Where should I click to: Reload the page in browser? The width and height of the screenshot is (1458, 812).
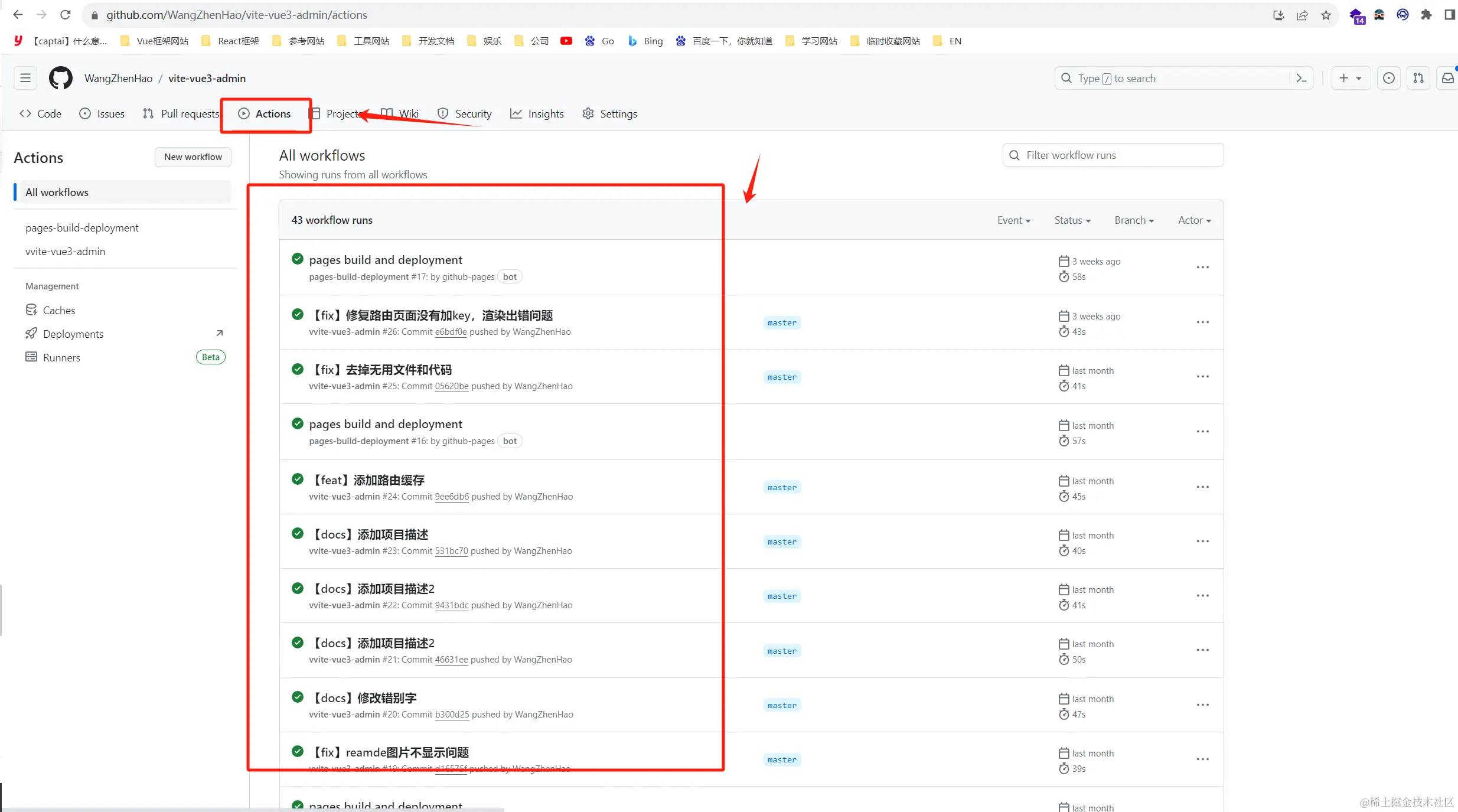(66, 15)
